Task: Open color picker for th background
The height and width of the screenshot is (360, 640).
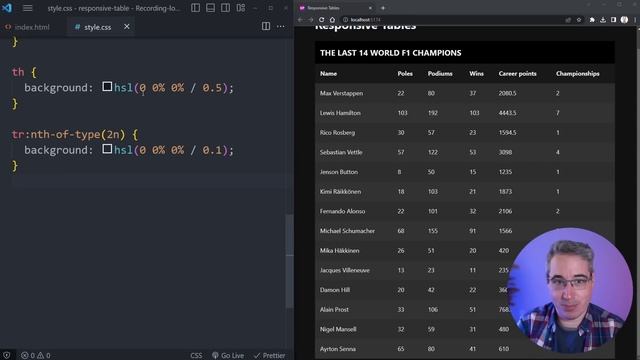Action: pyautogui.click(x=107, y=87)
